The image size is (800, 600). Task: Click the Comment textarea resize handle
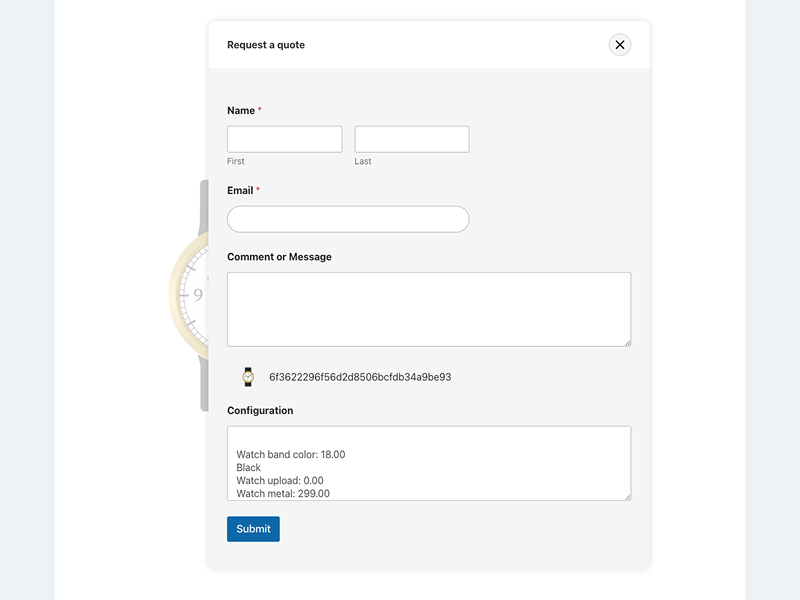[x=626, y=342]
